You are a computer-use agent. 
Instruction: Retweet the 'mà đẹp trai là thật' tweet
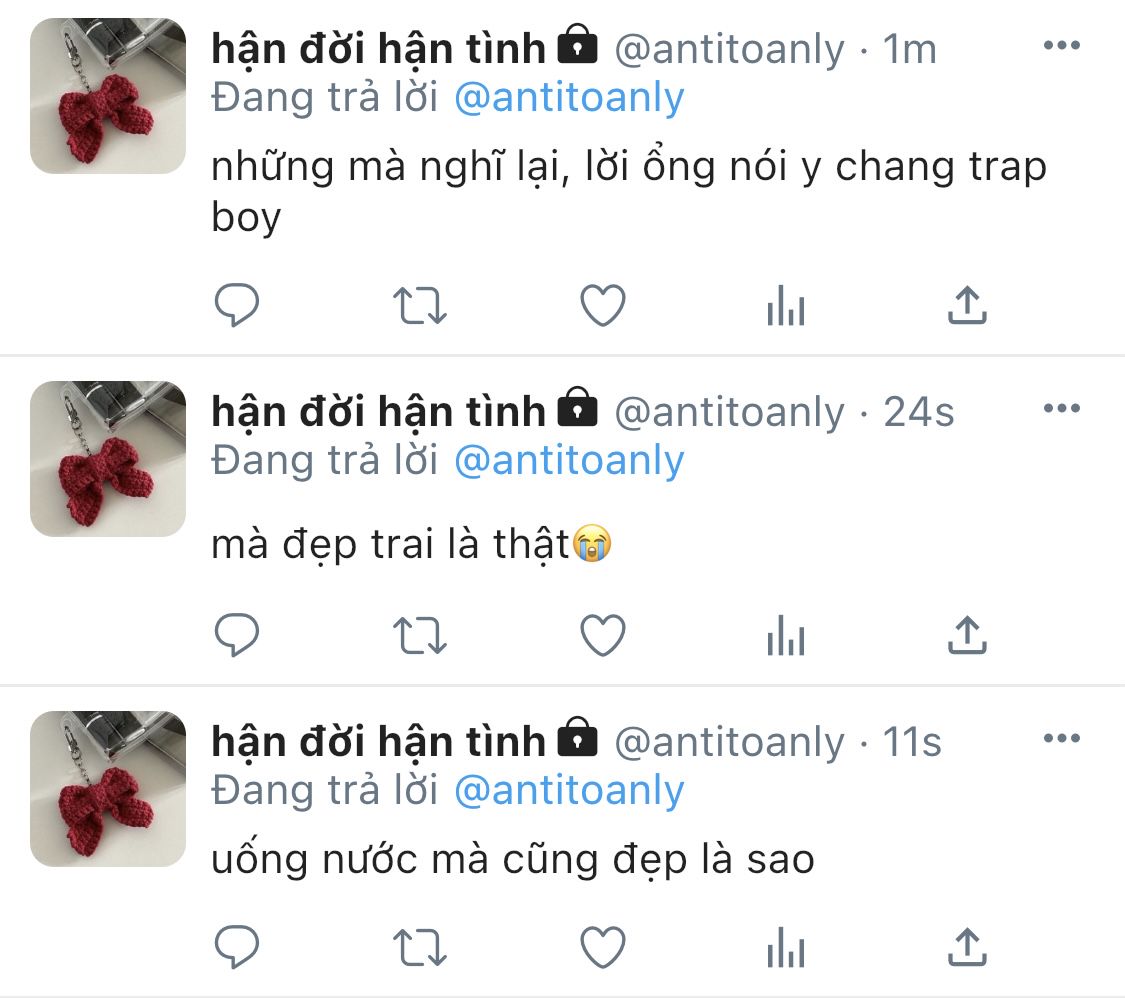point(420,636)
